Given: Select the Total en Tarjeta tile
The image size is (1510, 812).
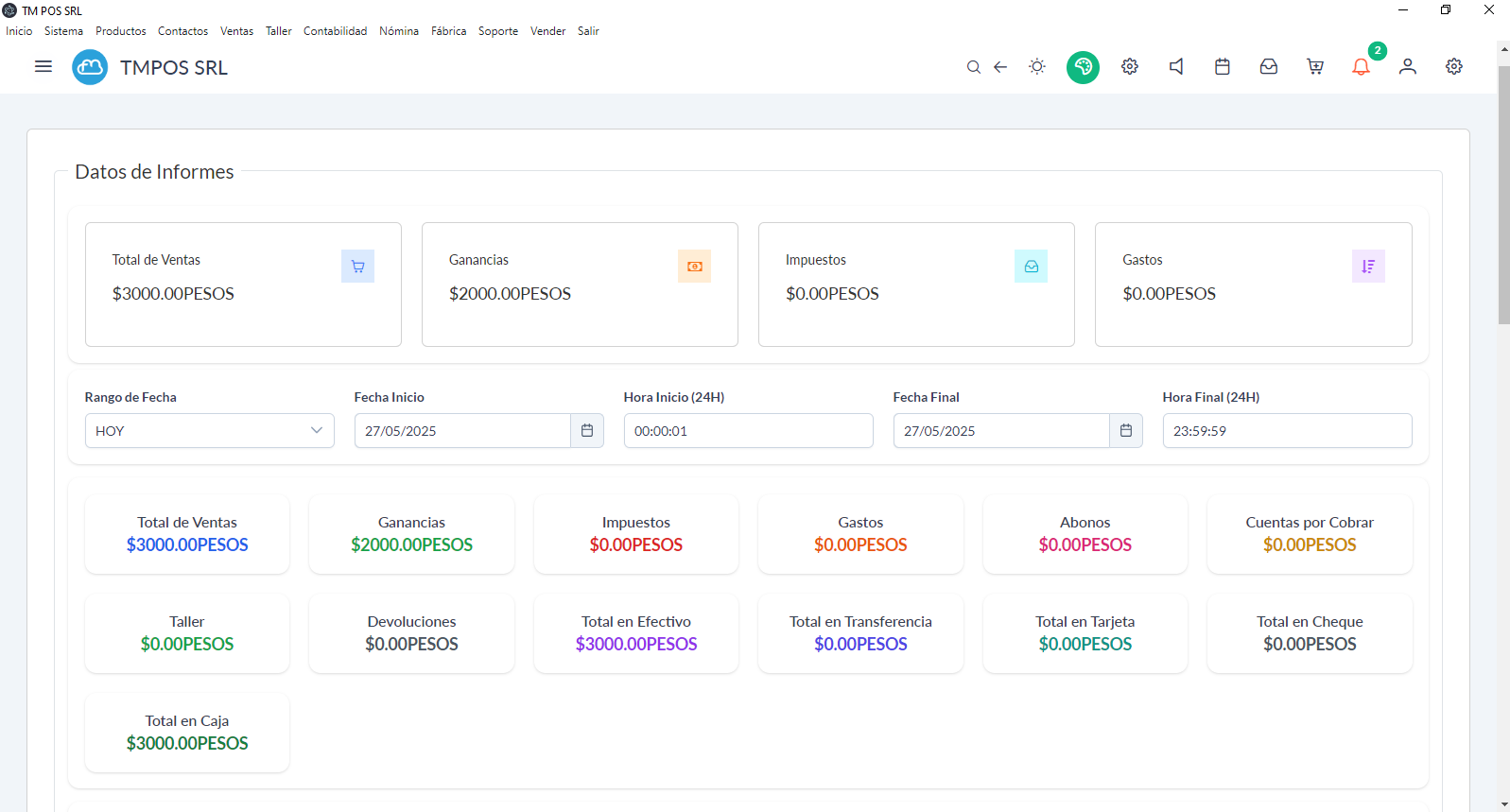Looking at the screenshot, I should pos(1085,633).
